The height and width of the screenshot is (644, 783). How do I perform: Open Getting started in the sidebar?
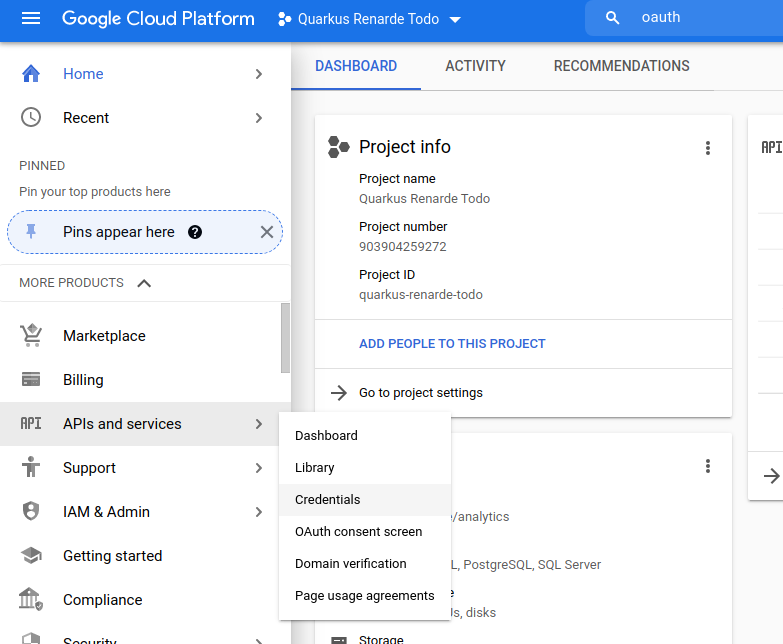coord(145,556)
